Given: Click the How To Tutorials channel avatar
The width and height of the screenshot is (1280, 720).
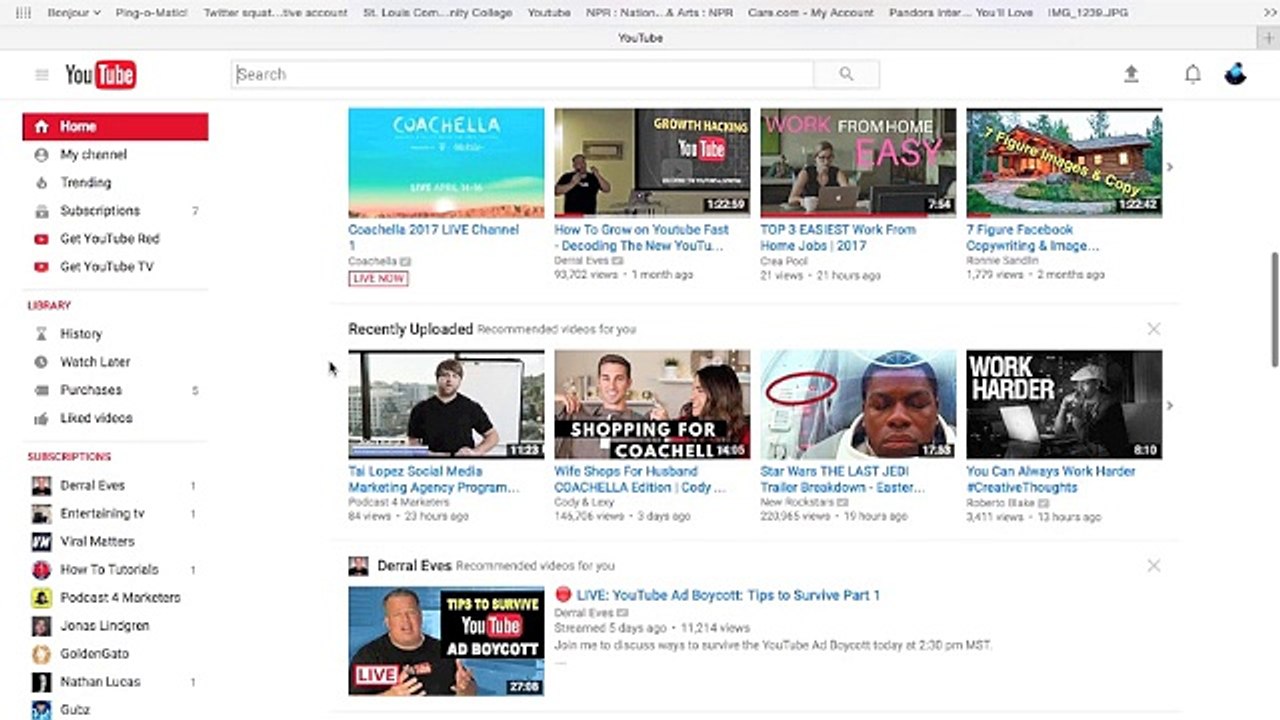Looking at the screenshot, I should (x=41, y=570).
